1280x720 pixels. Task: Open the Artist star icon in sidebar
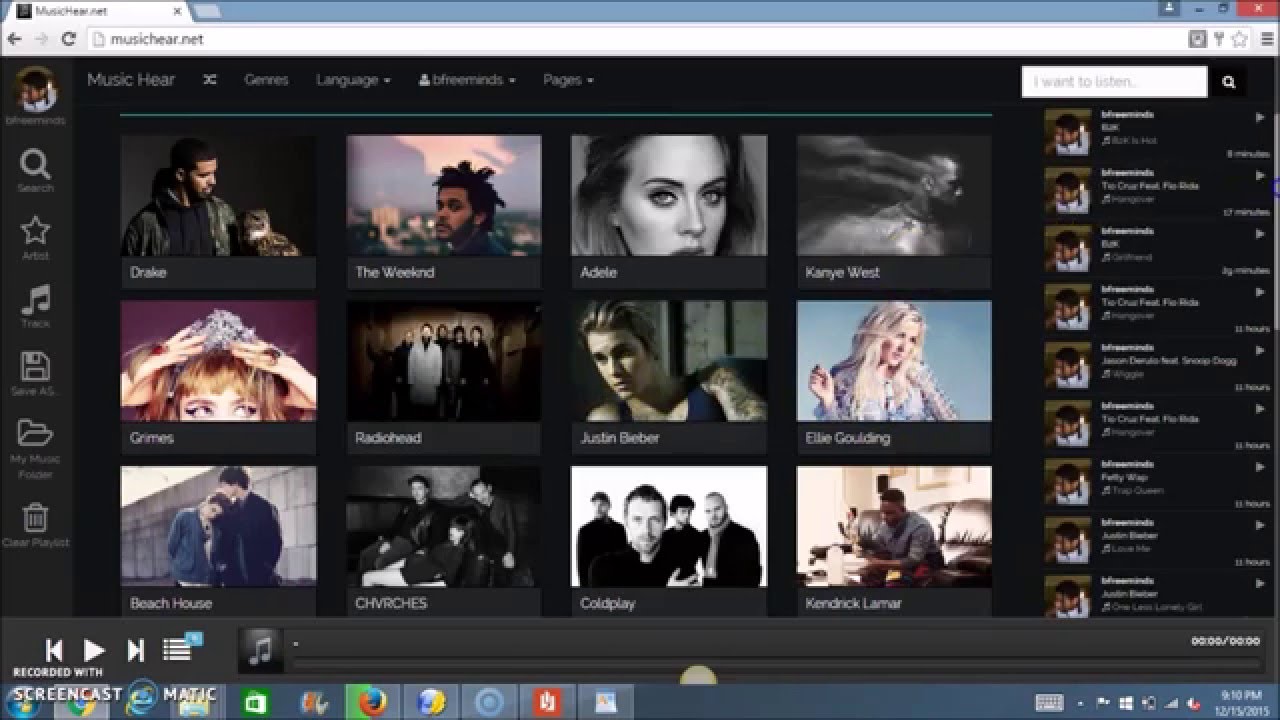tap(35, 231)
